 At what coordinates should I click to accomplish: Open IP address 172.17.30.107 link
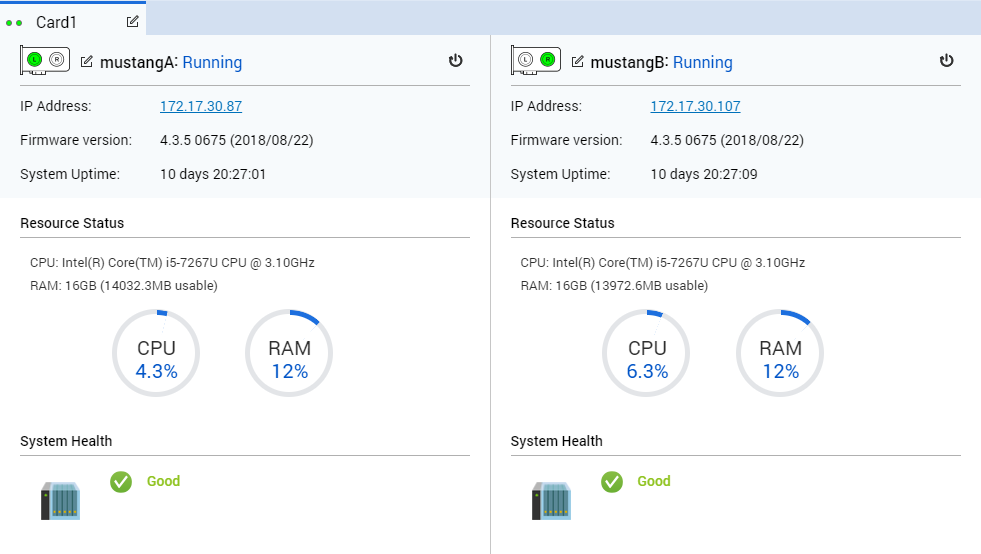click(x=695, y=106)
